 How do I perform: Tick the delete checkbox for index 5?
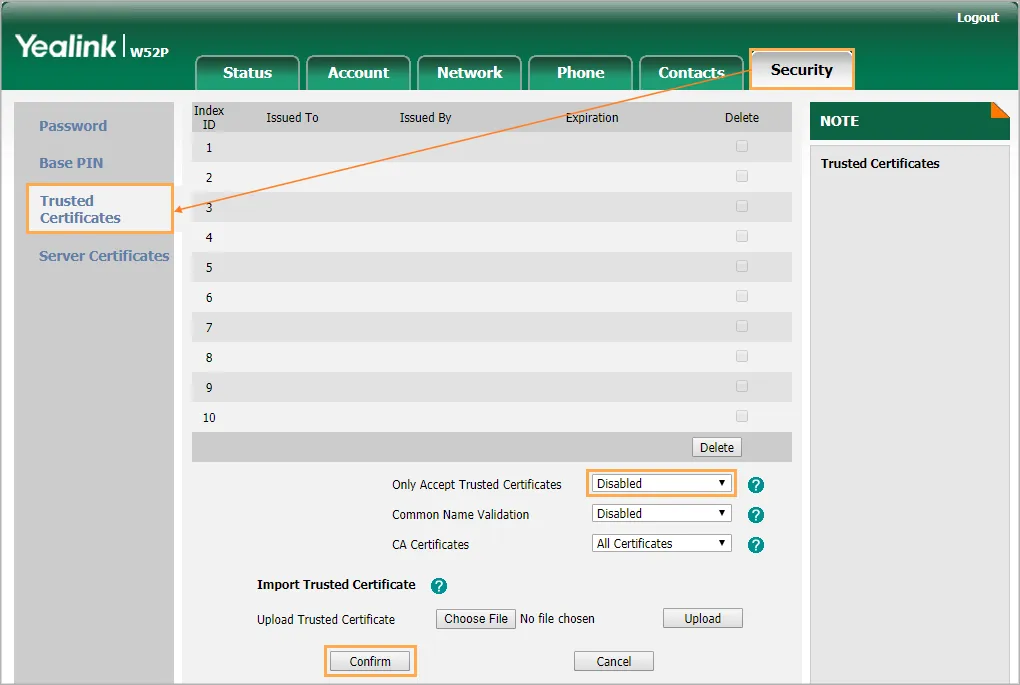click(742, 266)
